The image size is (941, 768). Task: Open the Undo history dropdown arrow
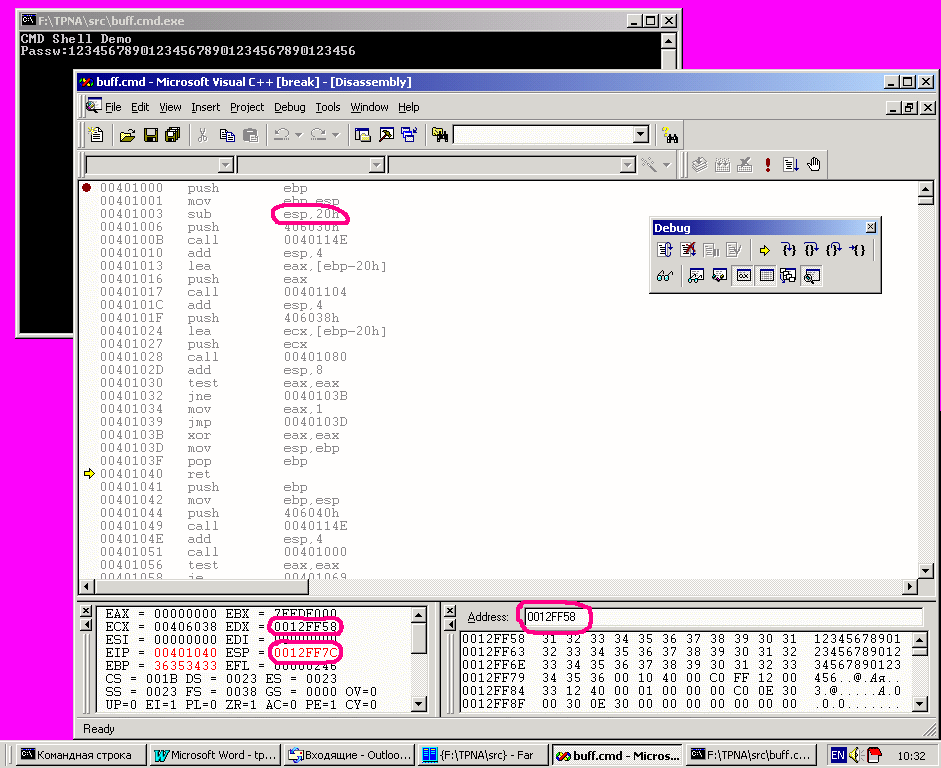coord(298,135)
